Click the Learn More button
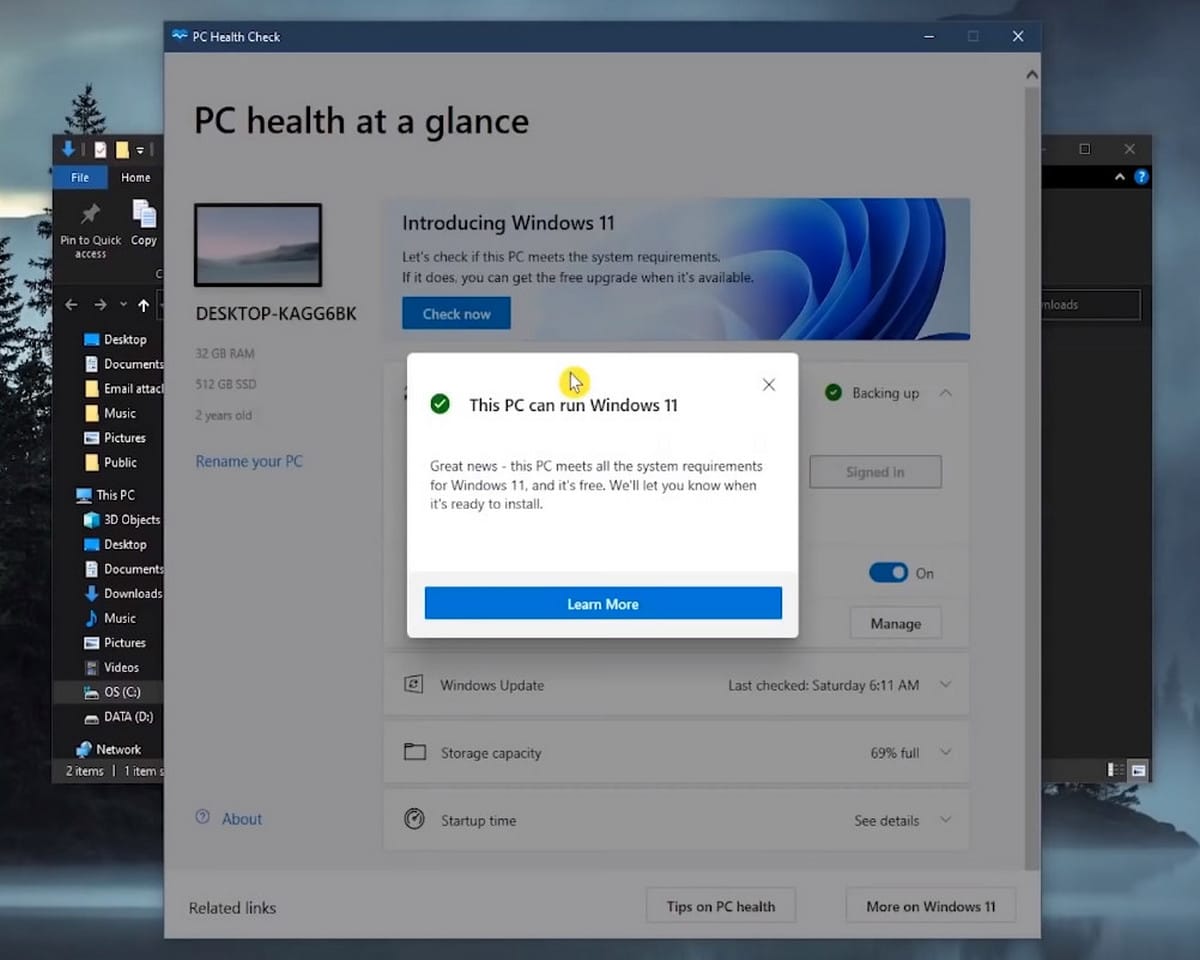This screenshot has width=1200, height=960. [603, 604]
